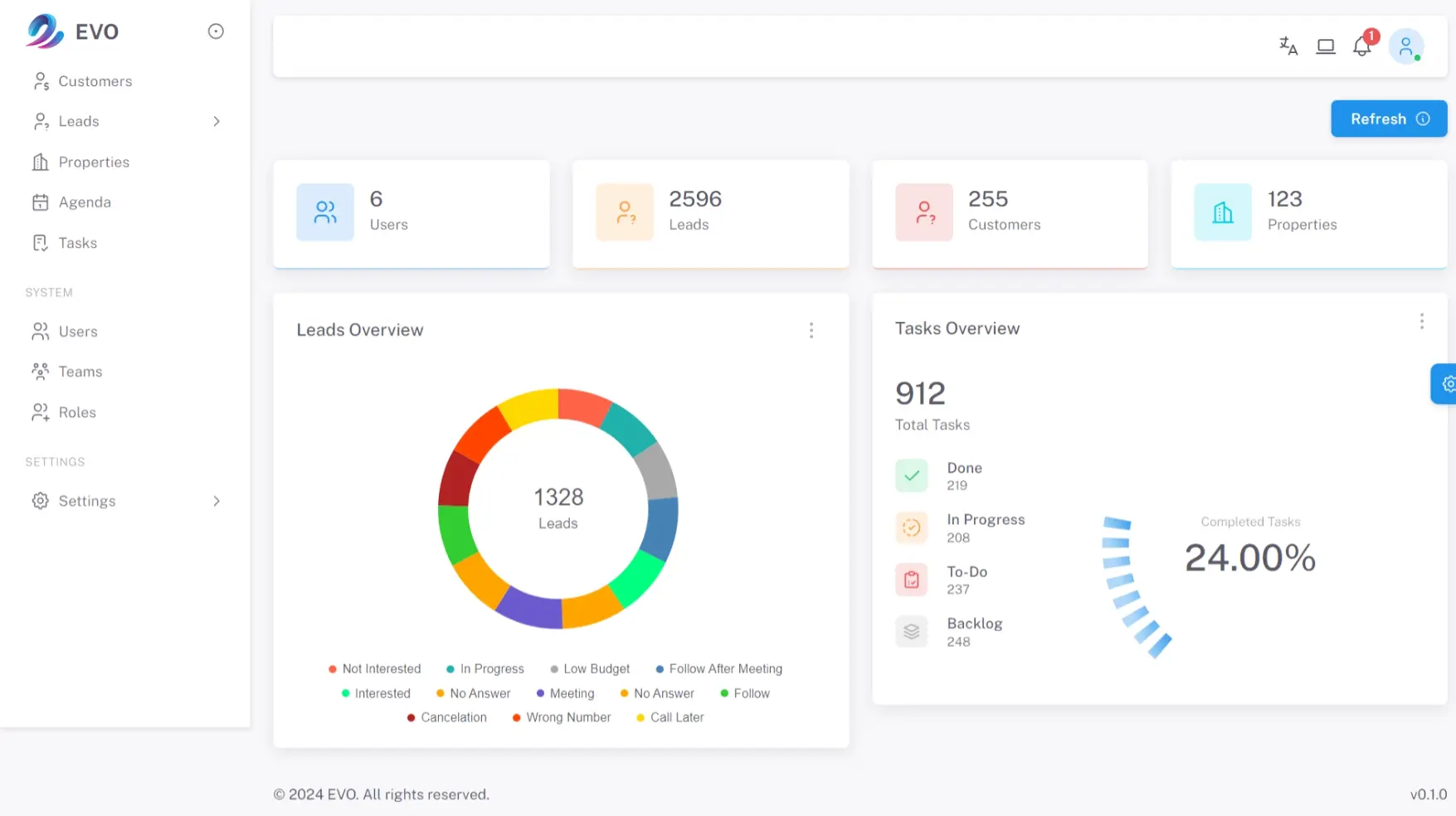Click the Refresh button
The width and height of the screenshot is (1456, 816).
click(x=1389, y=119)
